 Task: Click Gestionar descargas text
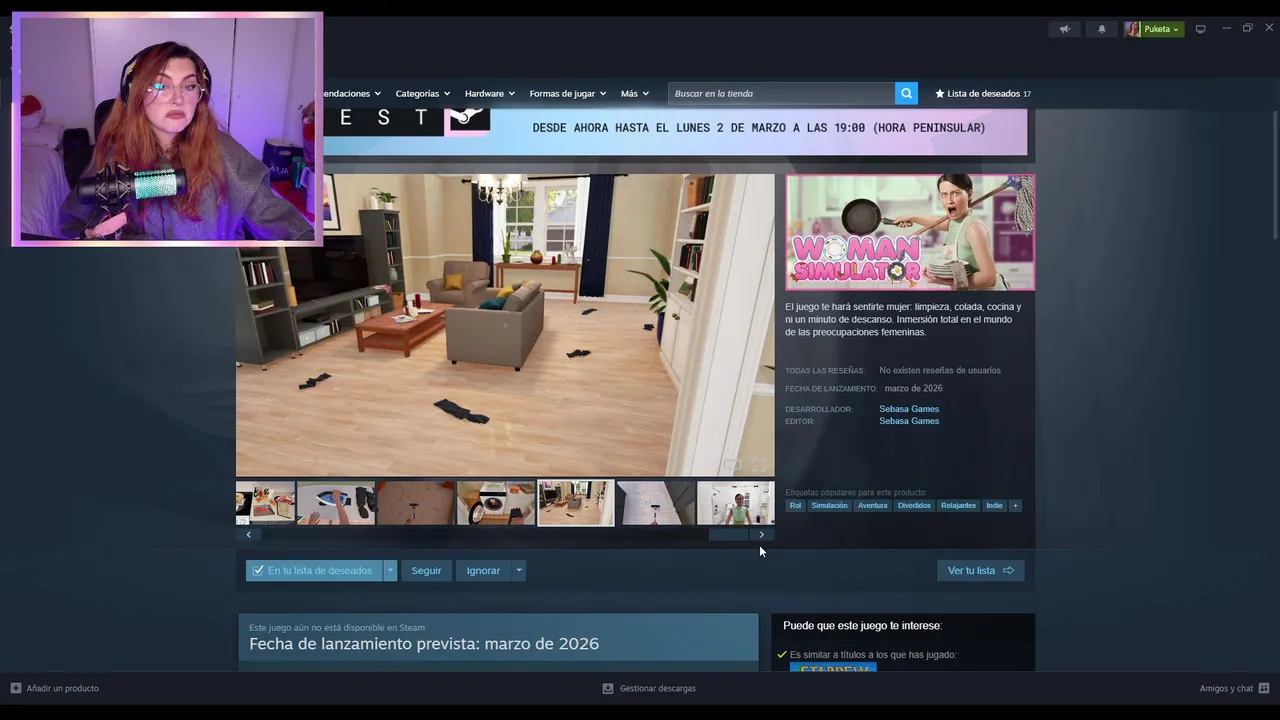coord(657,688)
